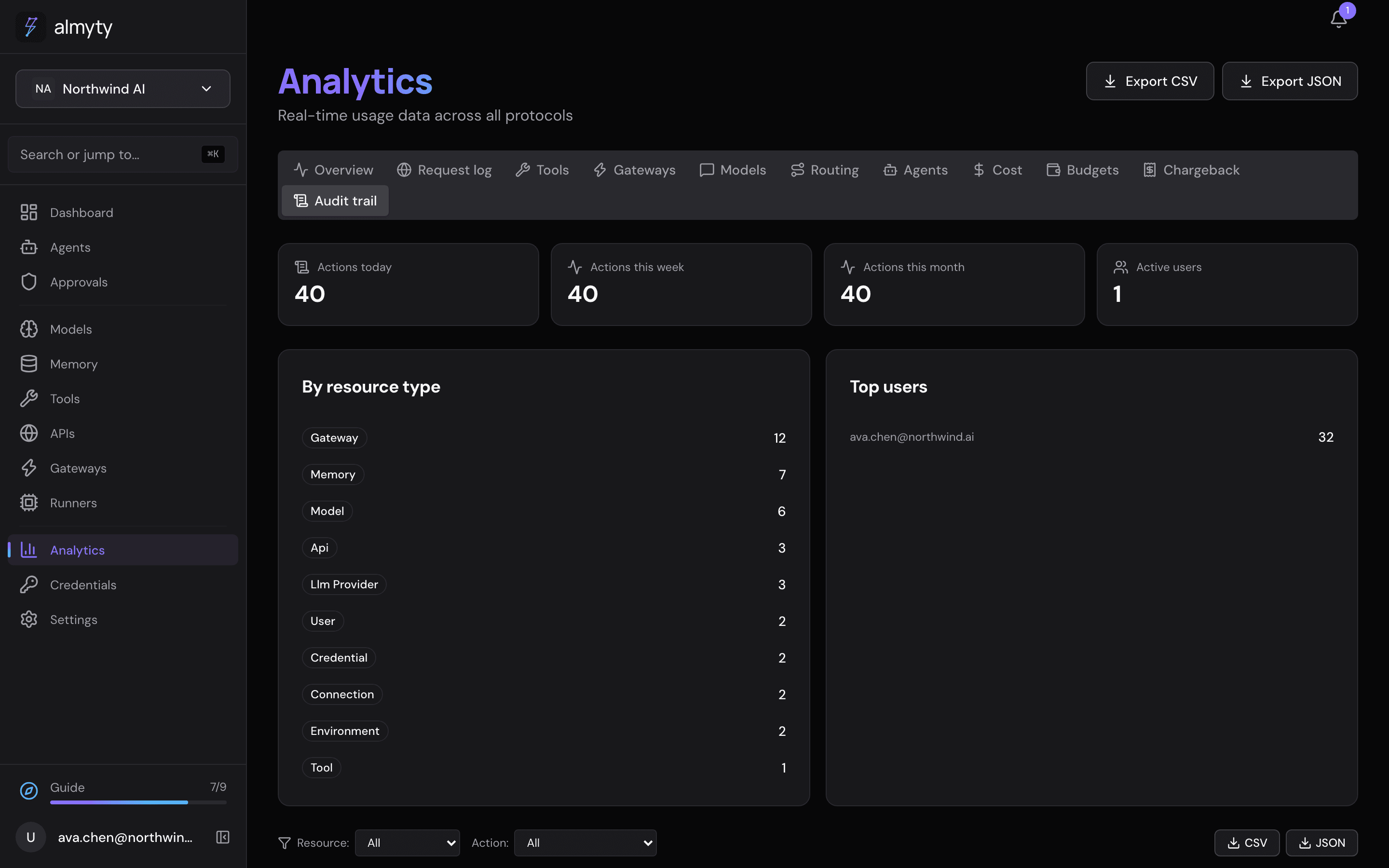Focus the Search or jump to field
Screen dimensions: 1389x868
(123, 154)
